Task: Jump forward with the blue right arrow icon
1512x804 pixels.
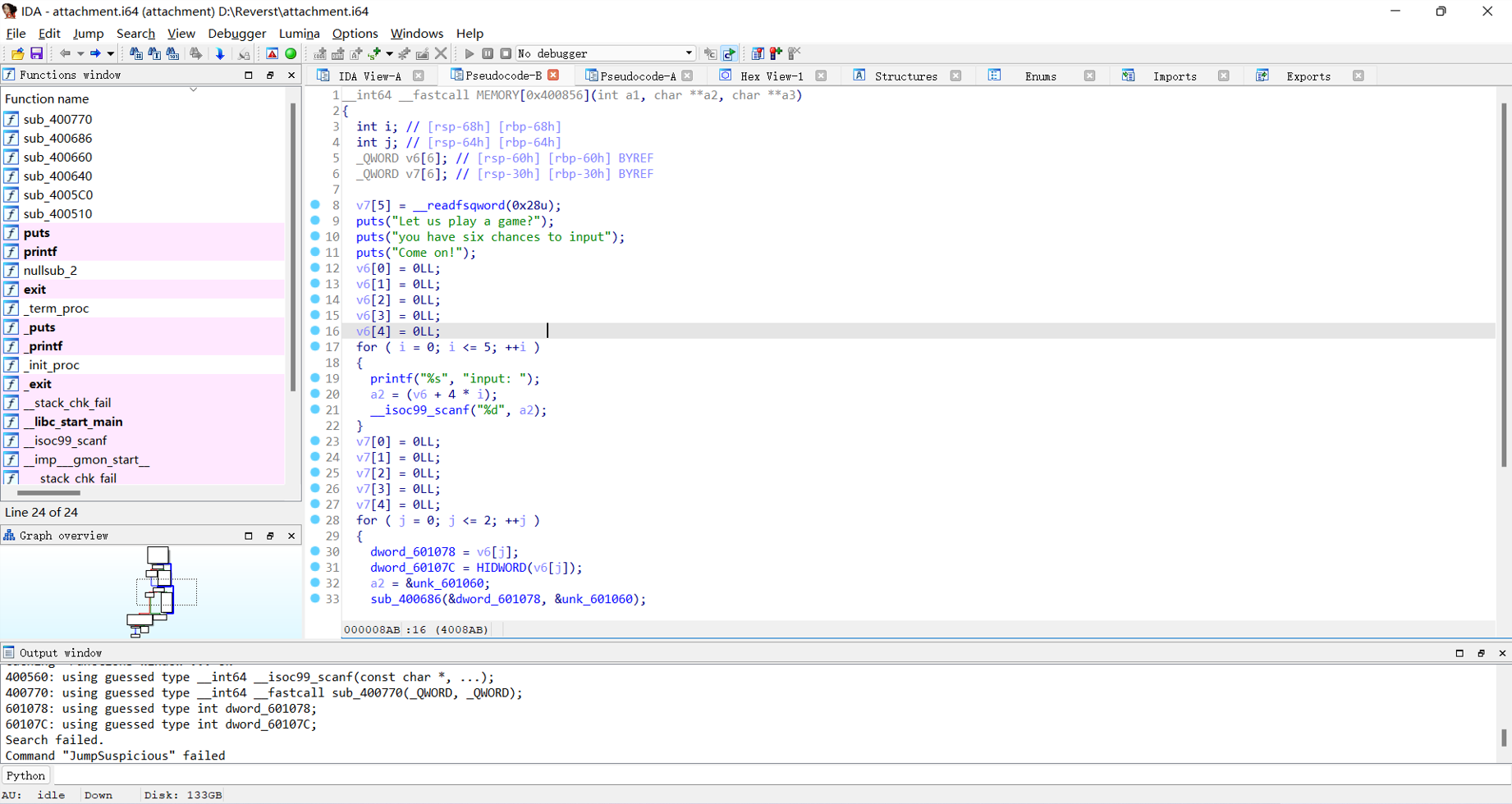Action: point(95,53)
